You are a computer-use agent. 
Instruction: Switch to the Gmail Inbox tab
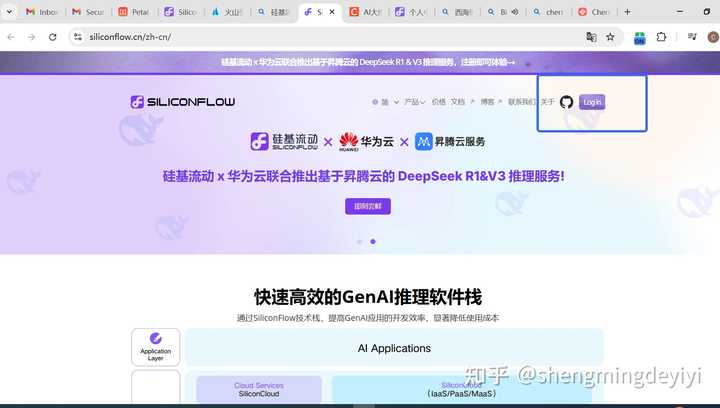pos(42,12)
